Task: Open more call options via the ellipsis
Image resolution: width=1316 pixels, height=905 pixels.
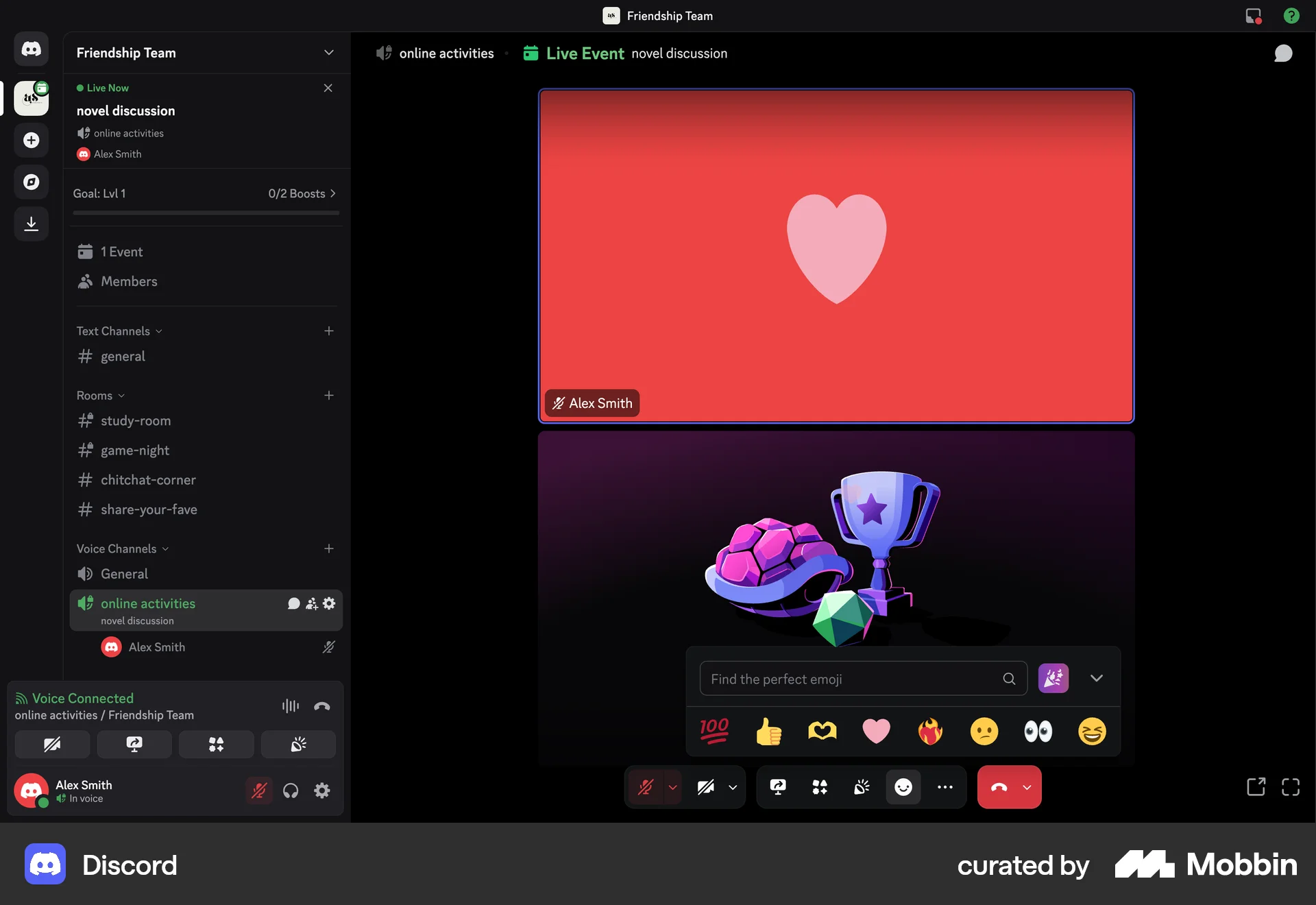Action: pos(945,786)
